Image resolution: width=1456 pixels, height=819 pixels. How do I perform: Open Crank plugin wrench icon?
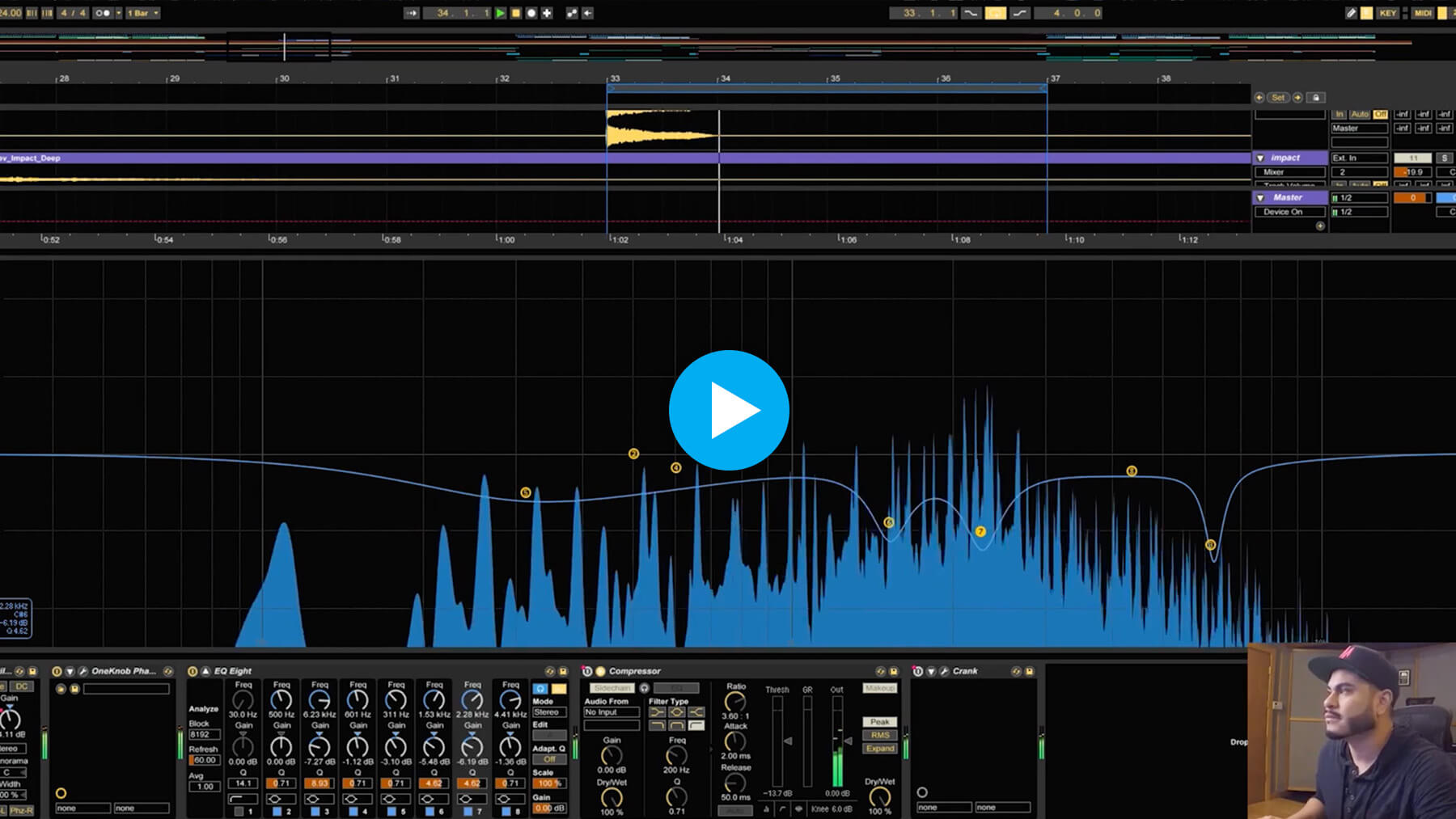tap(944, 671)
